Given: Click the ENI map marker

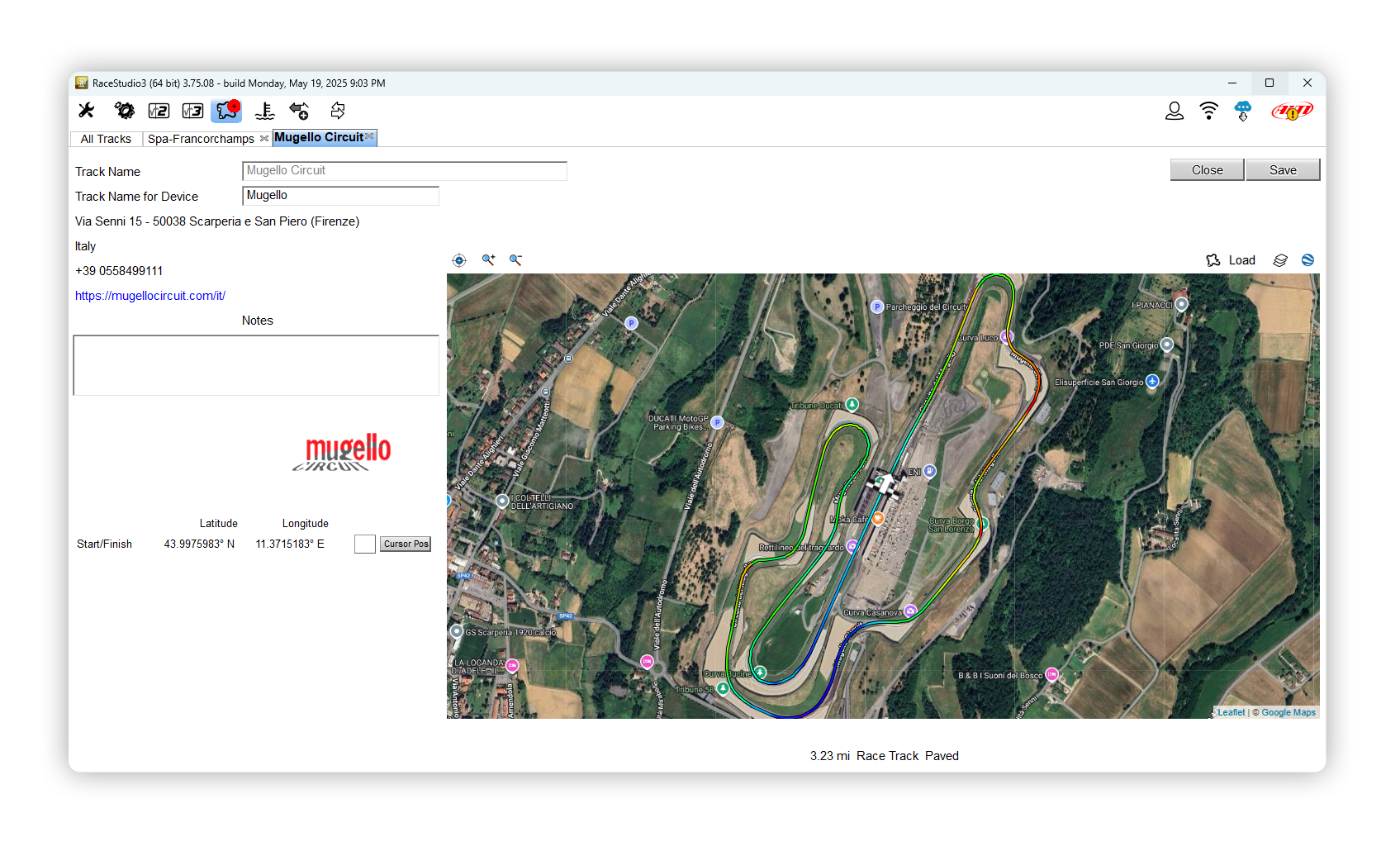Looking at the screenshot, I should point(930,471).
